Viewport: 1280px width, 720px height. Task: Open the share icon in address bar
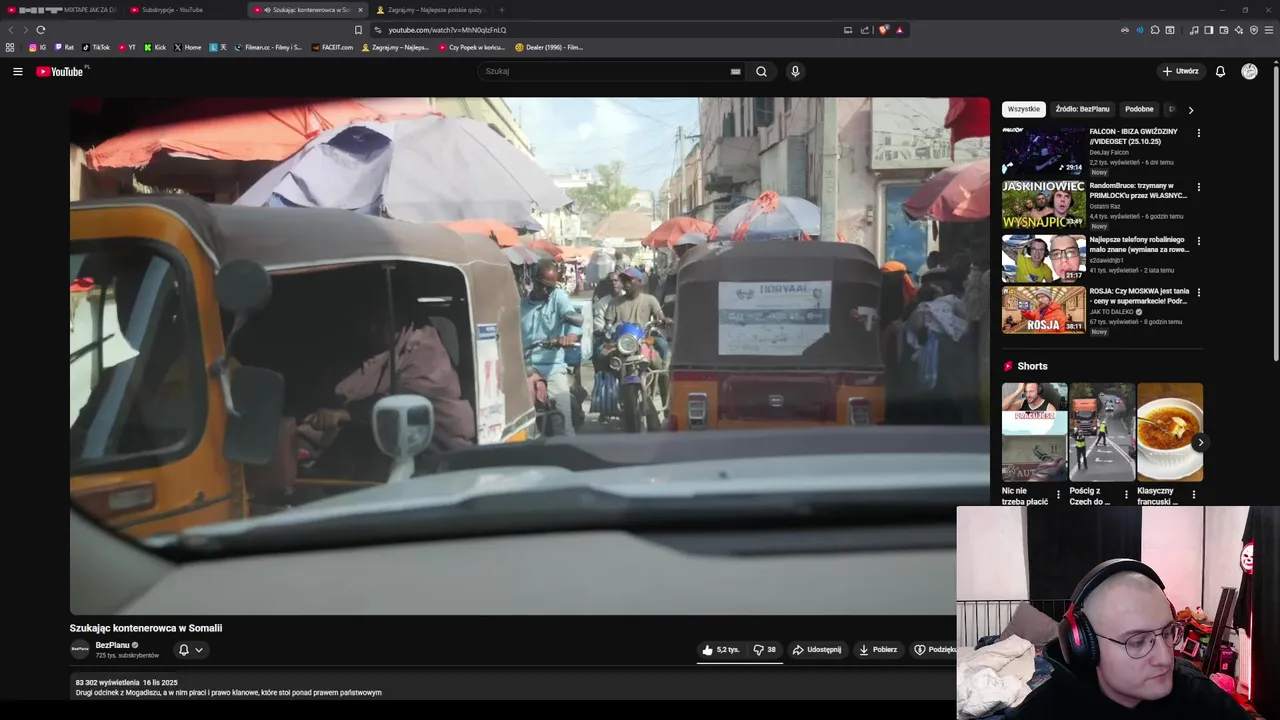(x=864, y=30)
